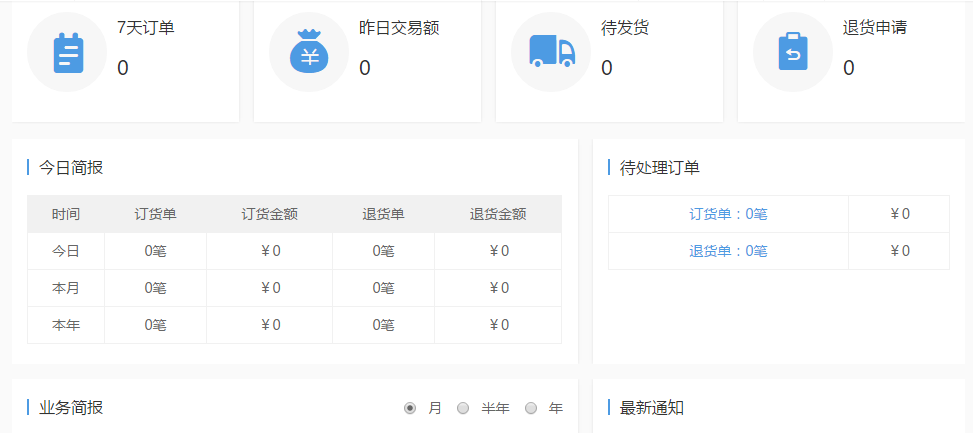The height and width of the screenshot is (433, 973).
Task: Click the 订货单 column header
Action: coord(156,215)
